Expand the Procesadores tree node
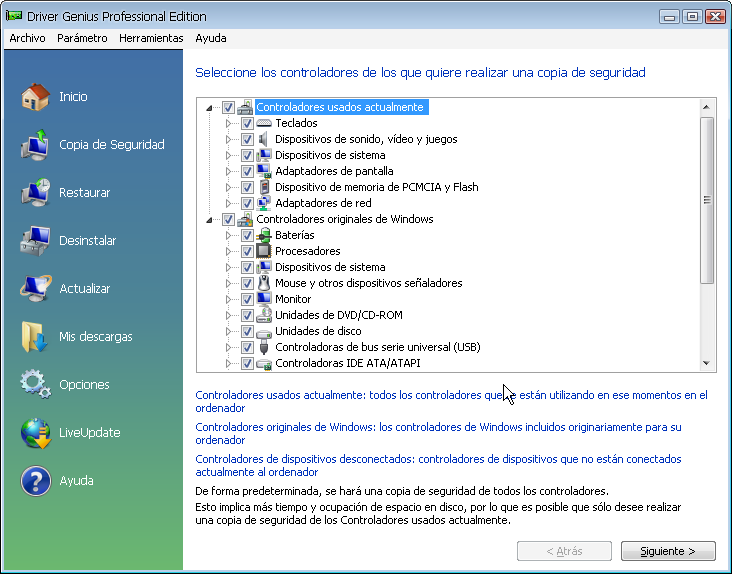 point(228,251)
